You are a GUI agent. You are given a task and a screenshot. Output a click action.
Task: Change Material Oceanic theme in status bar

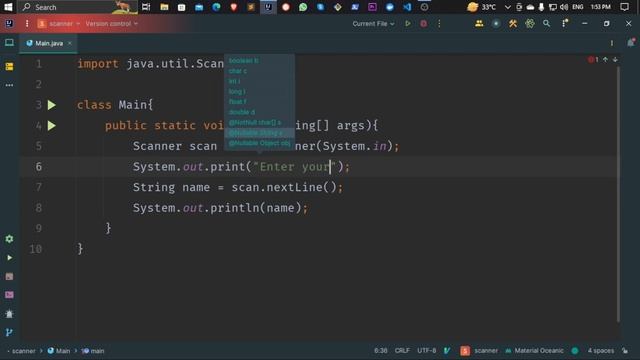(534, 351)
